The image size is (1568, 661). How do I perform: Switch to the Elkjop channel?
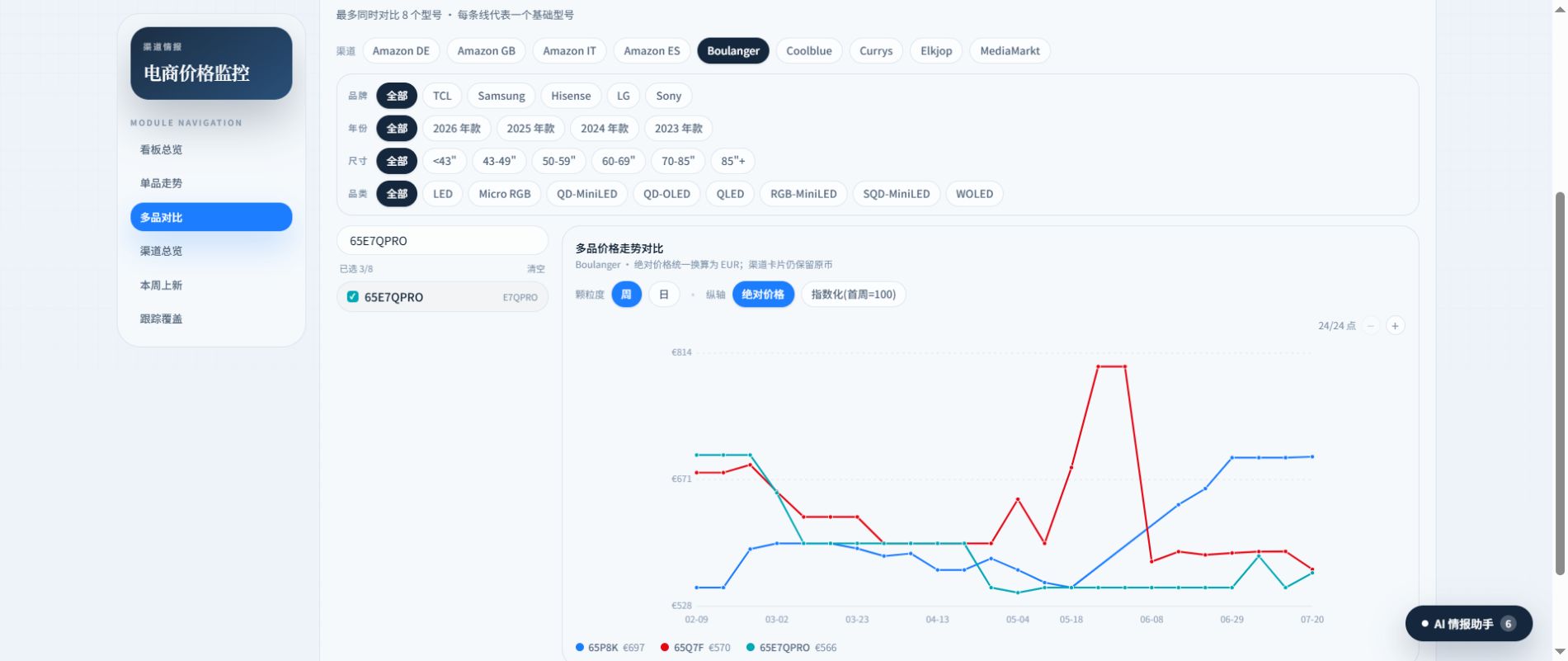(x=936, y=51)
